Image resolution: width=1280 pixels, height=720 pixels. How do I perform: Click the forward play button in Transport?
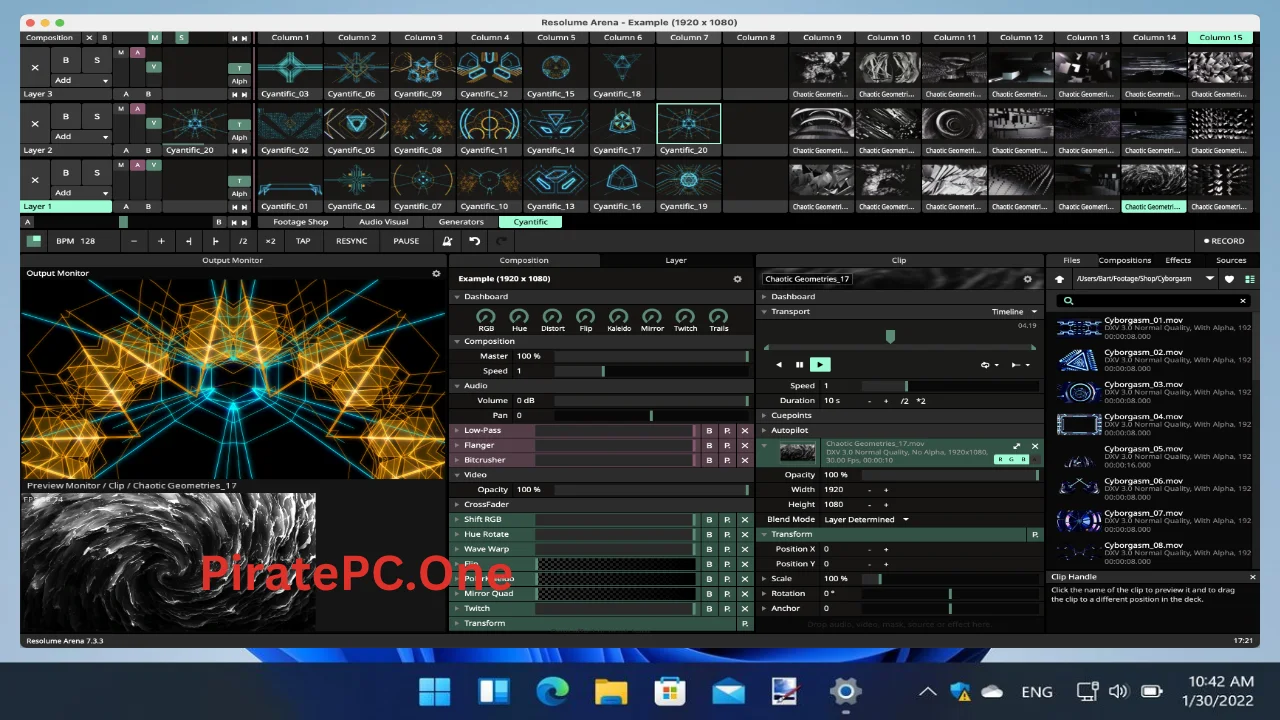pos(820,365)
